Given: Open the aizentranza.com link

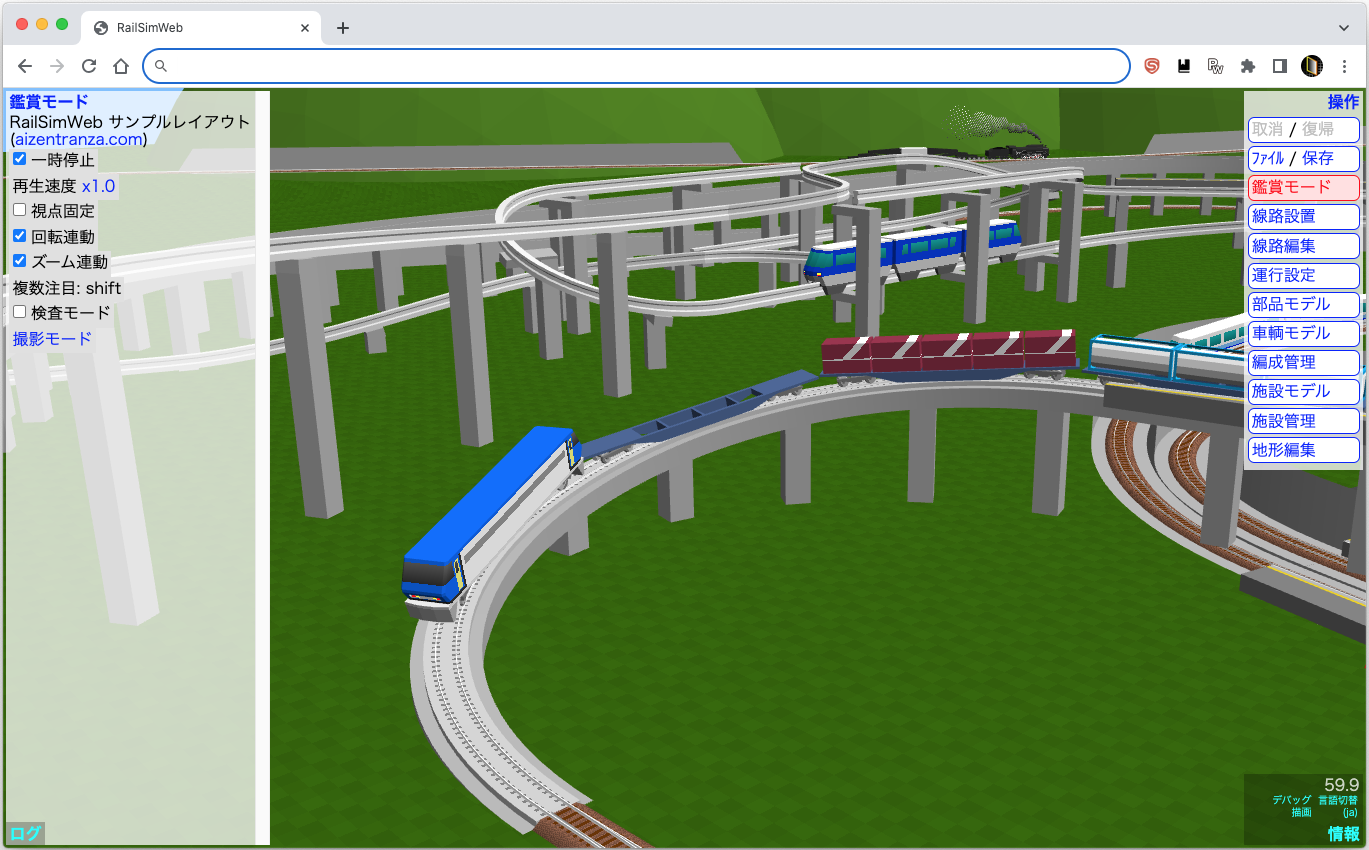Looking at the screenshot, I should (79, 140).
